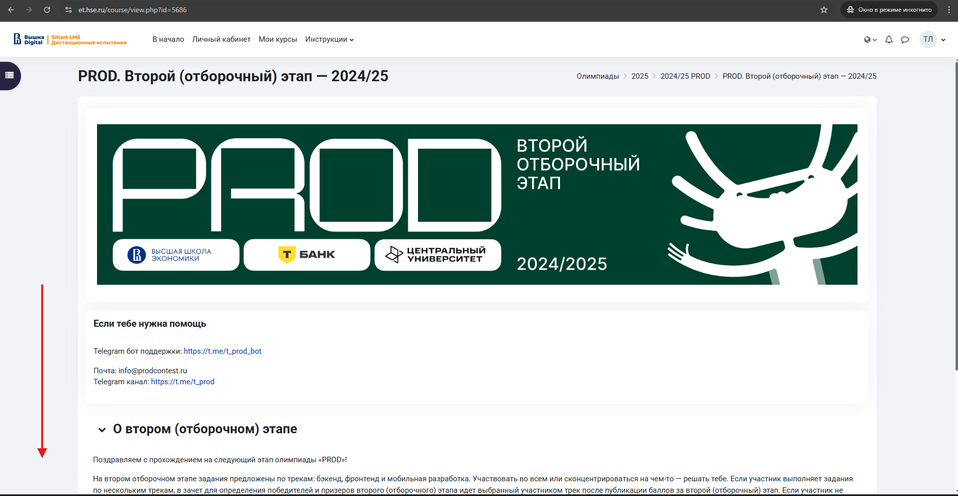Screen dimensions: 958x496
Task: Expand the Инструкции dropdown menu
Action: [329, 39]
